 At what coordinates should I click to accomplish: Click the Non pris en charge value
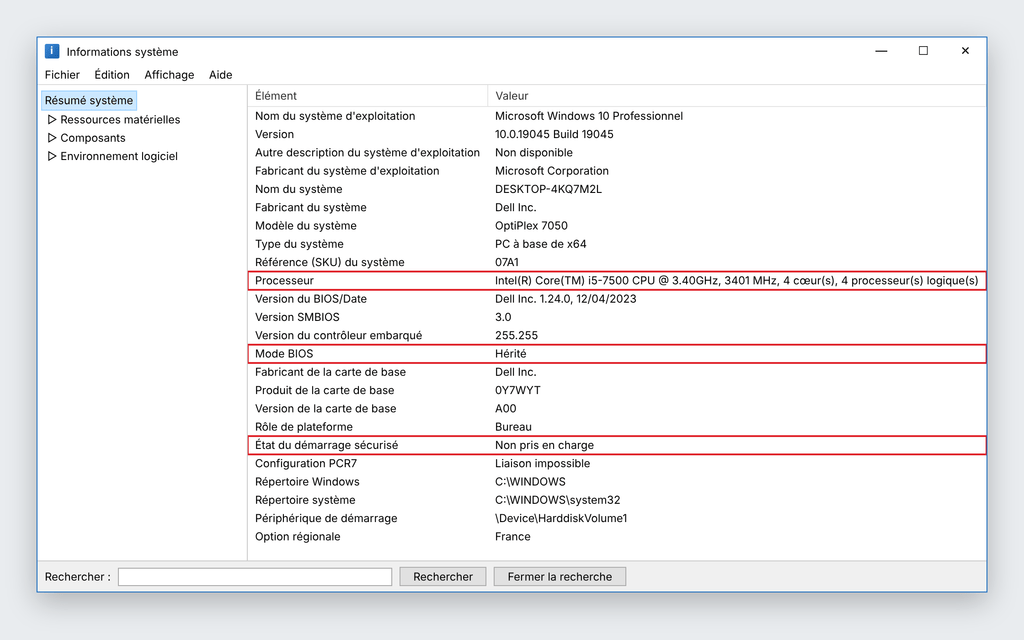pyautogui.click(x=545, y=445)
